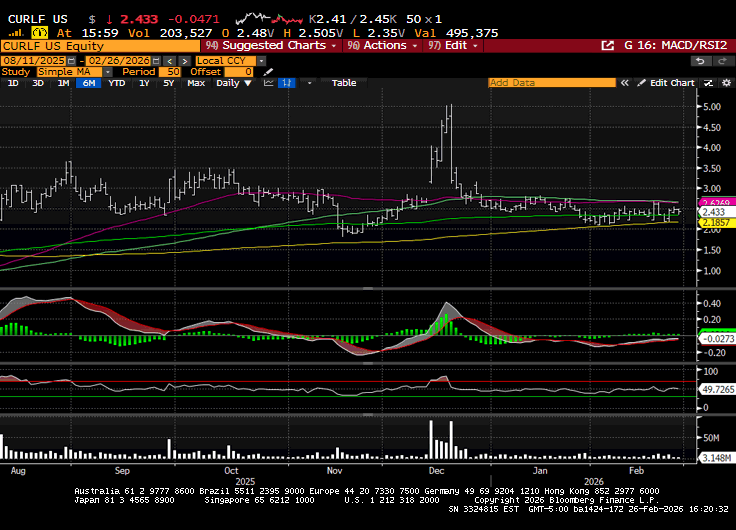The width and height of the screenshot is (736, 530).
Task: Open Daily periodicity dropdown
Action: coord(234,83)
